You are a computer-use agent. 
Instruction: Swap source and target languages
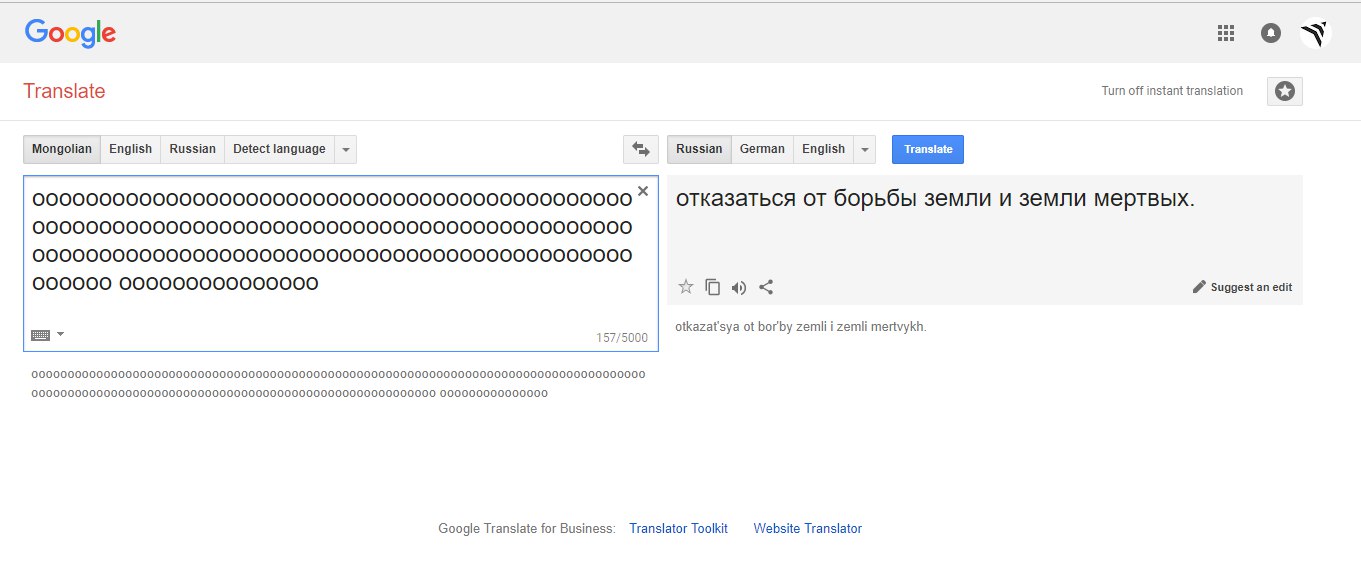tap(641, 149)
